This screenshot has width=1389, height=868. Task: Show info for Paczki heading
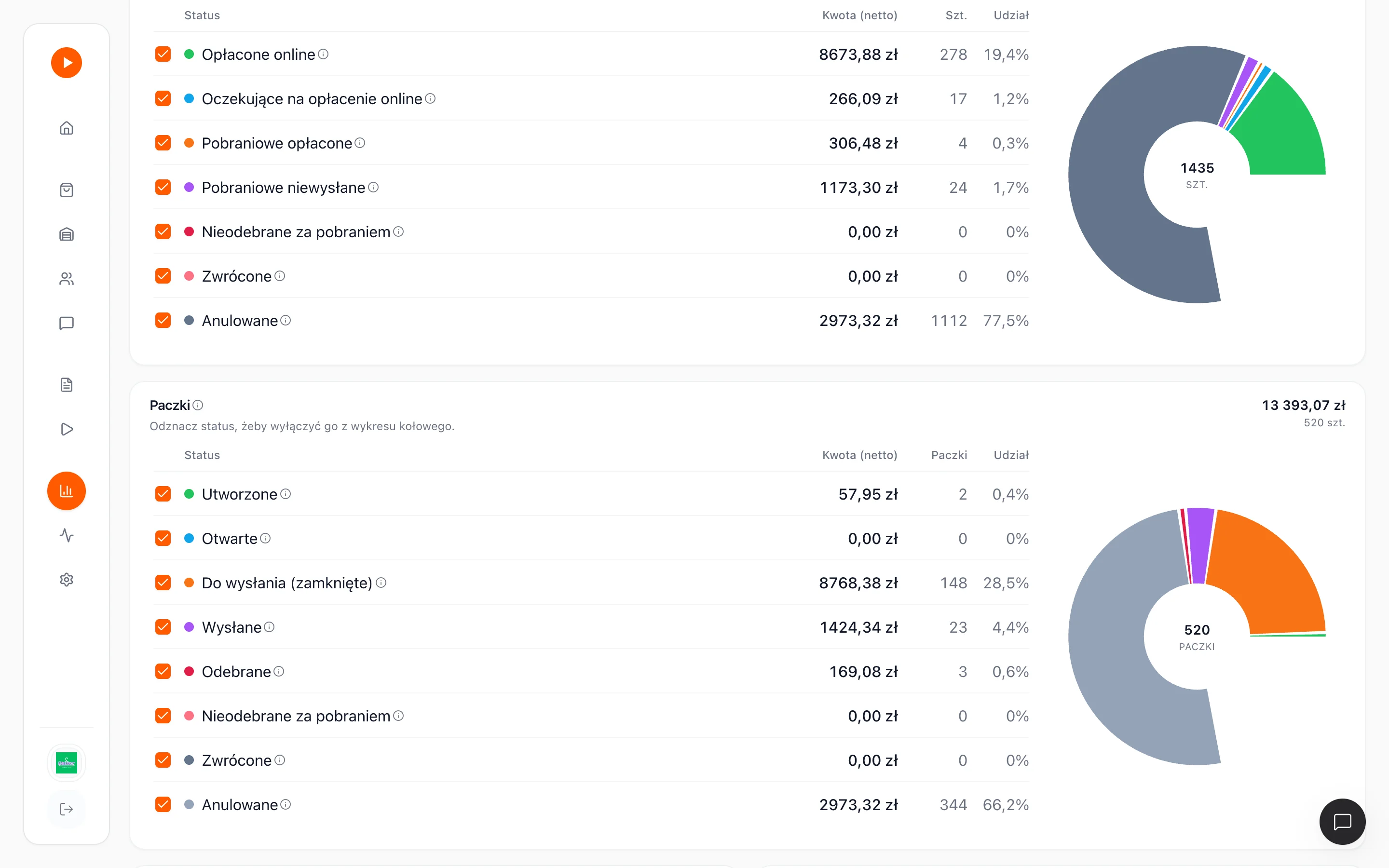tap(198, 405)
